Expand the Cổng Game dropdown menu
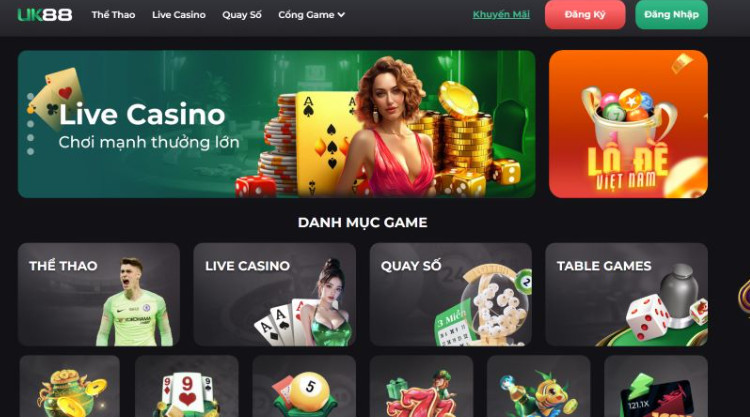The image size is (750, 419). pyautogui.click(x=311, y=15)
